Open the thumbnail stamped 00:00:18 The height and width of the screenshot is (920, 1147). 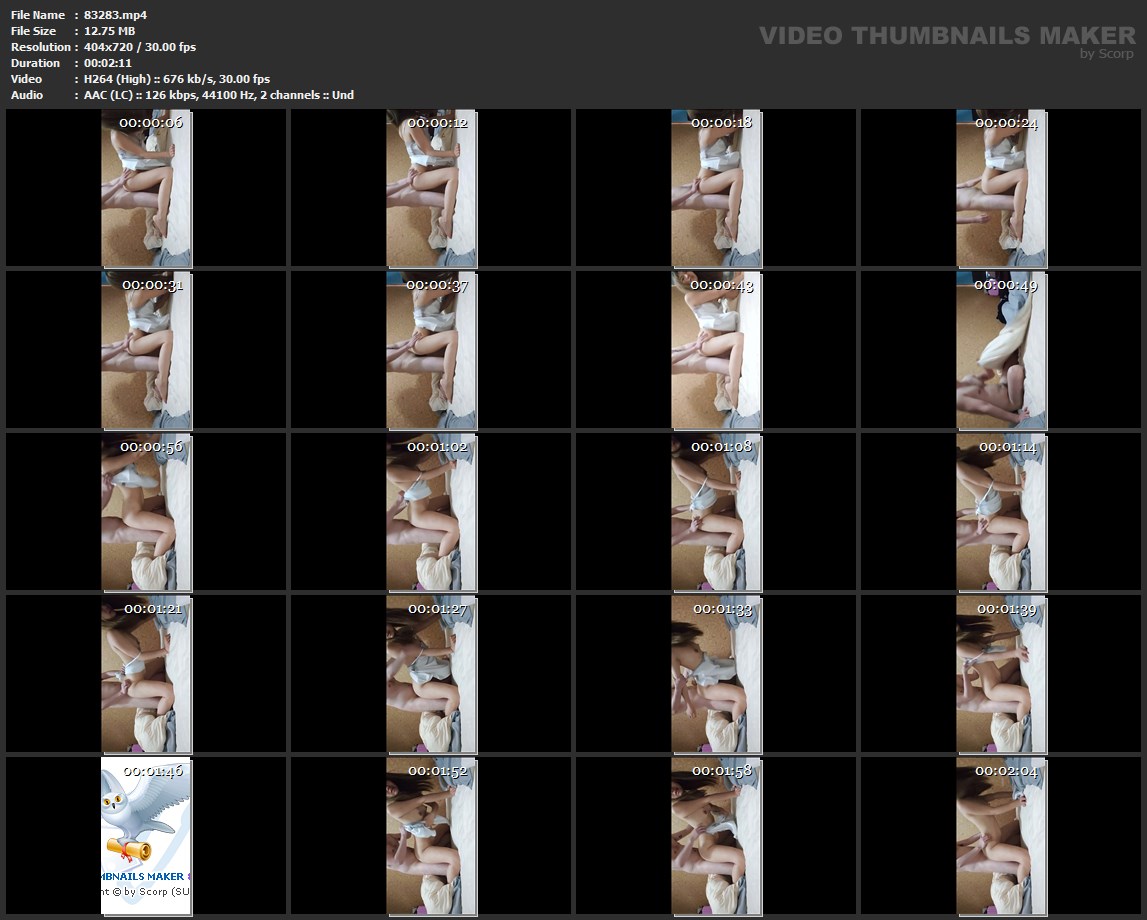click(x=716, y=188)
